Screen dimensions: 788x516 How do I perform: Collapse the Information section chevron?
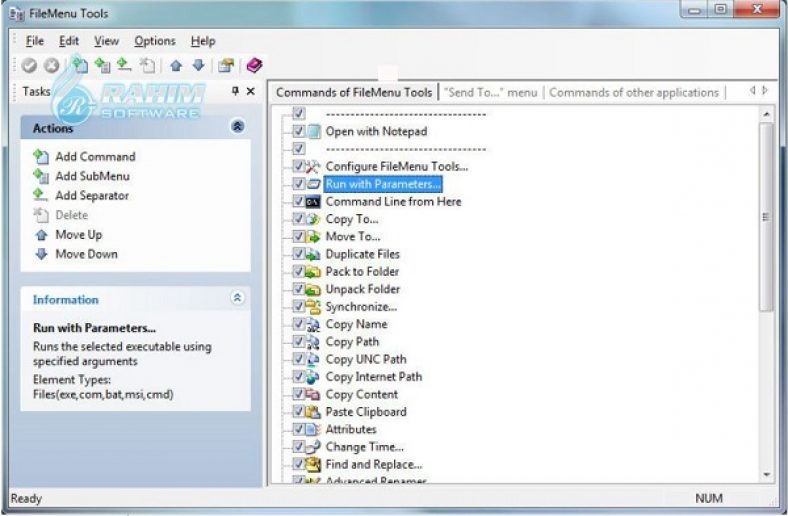click(x=238, y=298)
